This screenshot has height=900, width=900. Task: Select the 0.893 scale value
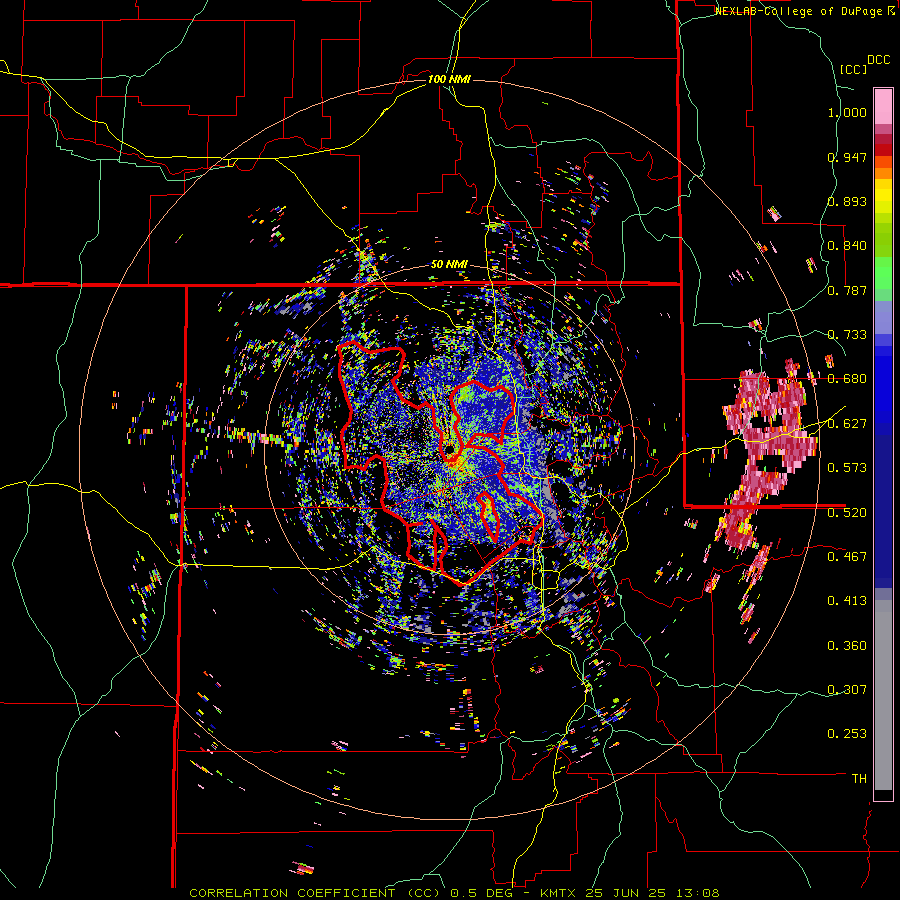(x=847, y=201)
